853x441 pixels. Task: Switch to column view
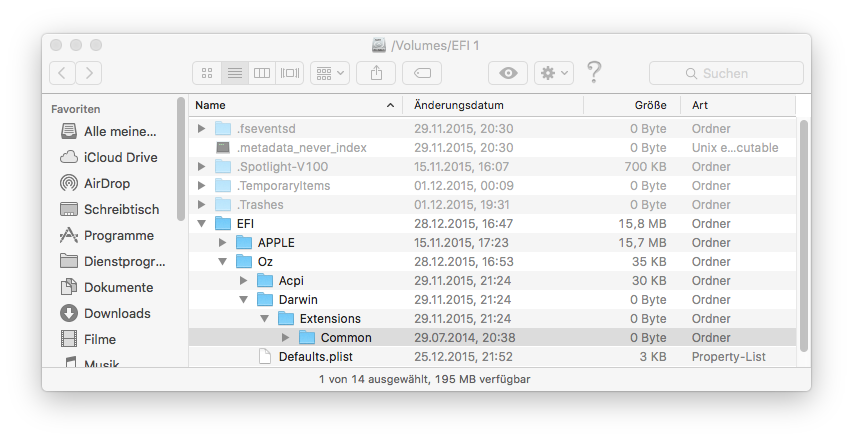pyautogui.click(x=262, y=73)
